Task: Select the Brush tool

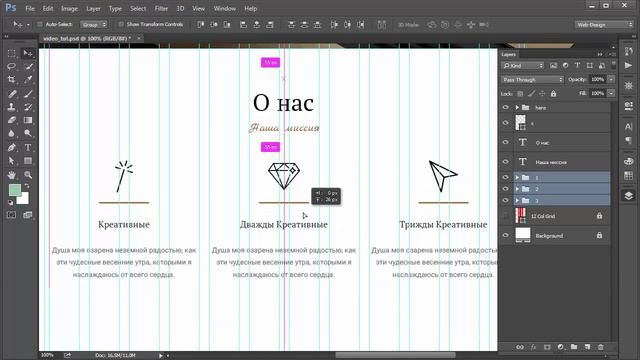Action: click(28, 94)
